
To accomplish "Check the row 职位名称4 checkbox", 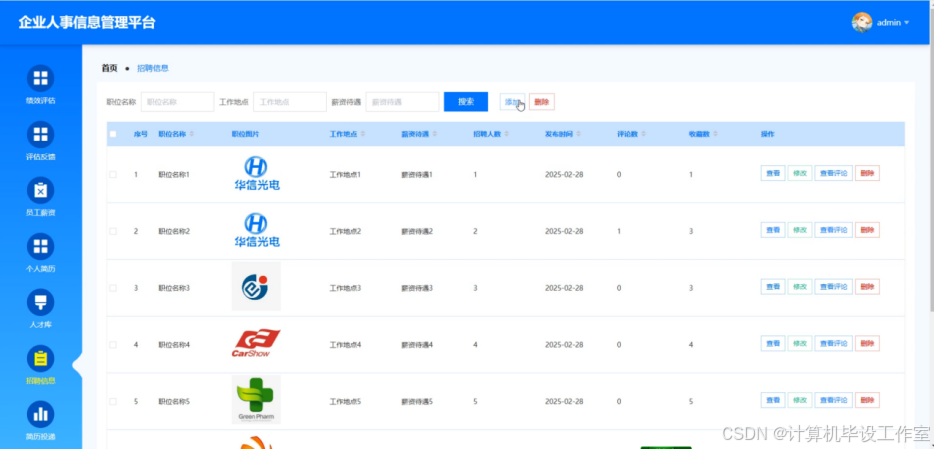I will (x=113, y=345).
